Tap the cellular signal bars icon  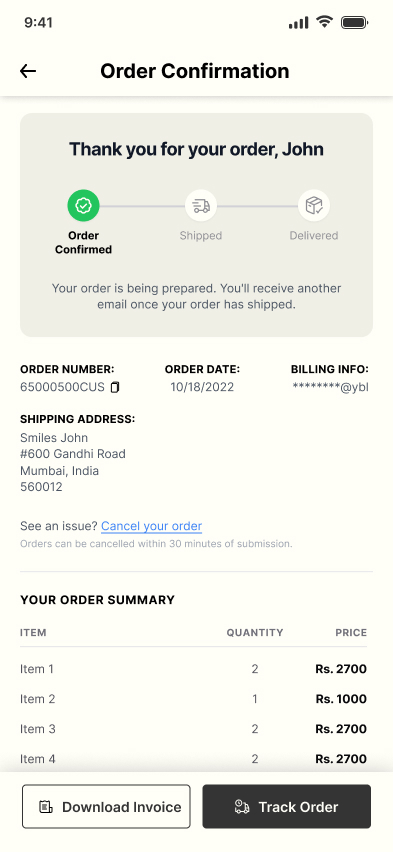[298, 22]
